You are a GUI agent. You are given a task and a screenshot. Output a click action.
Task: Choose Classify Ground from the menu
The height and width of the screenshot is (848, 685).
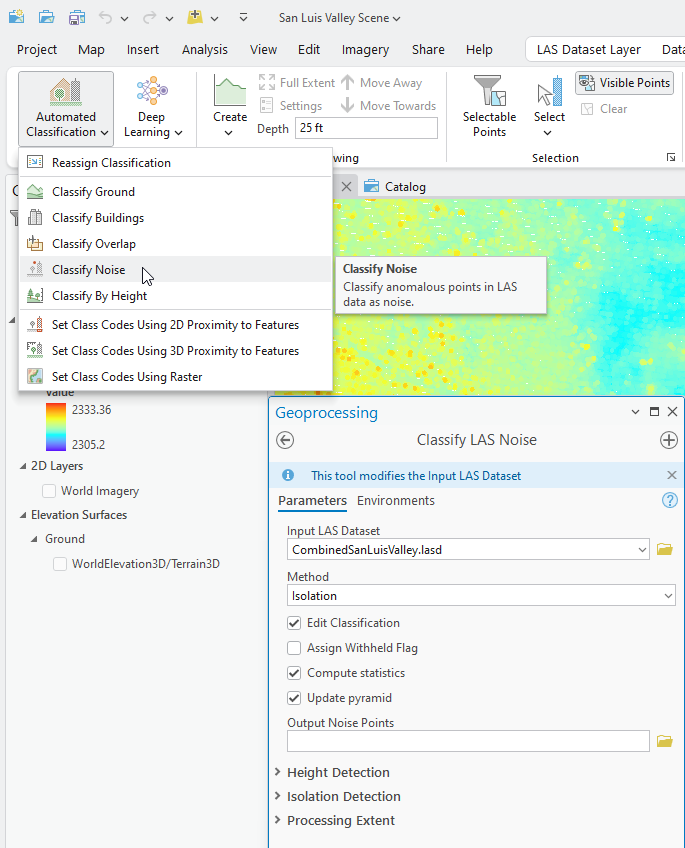tap(93, 192)
